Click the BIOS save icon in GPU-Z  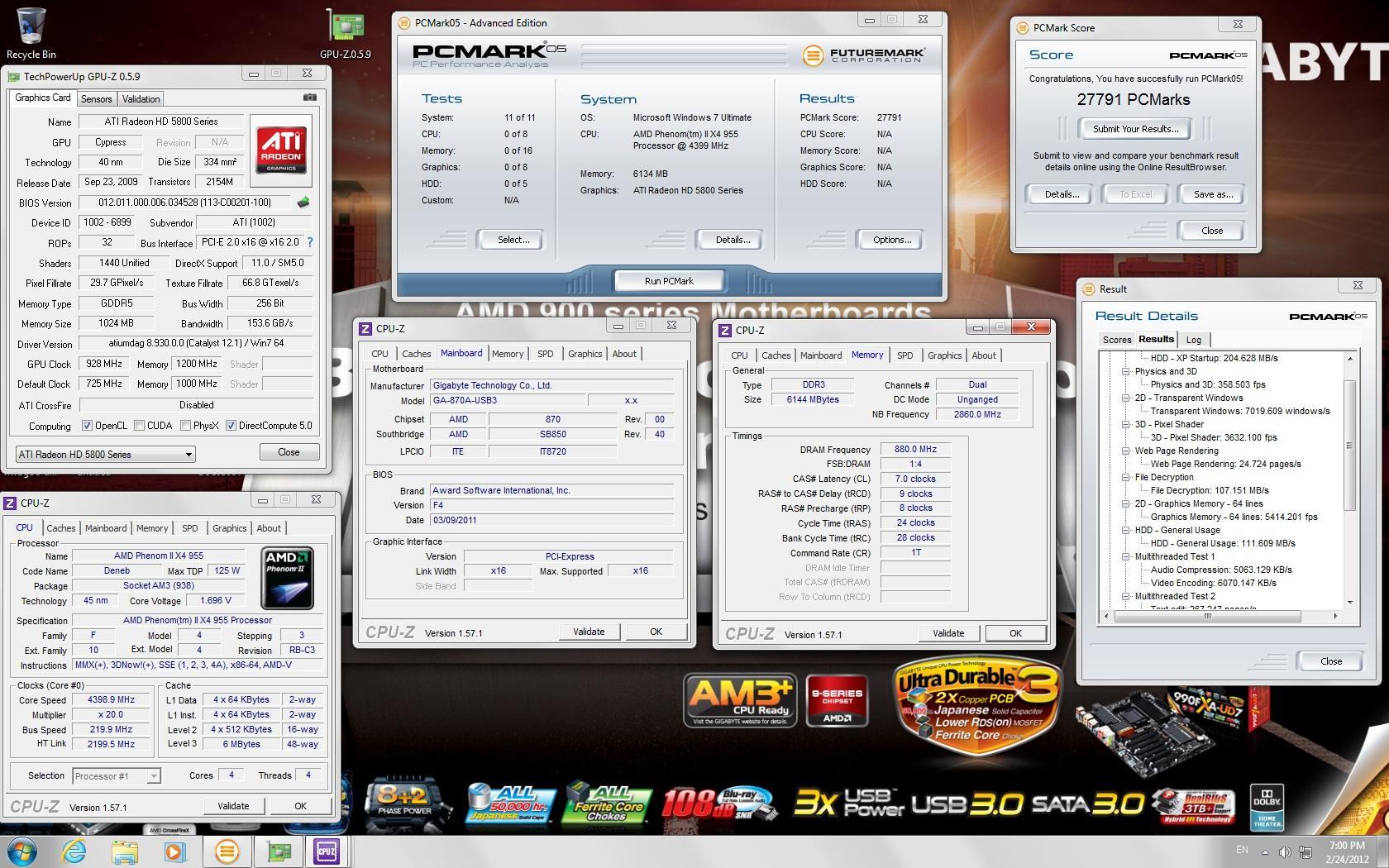pos(303,203)
